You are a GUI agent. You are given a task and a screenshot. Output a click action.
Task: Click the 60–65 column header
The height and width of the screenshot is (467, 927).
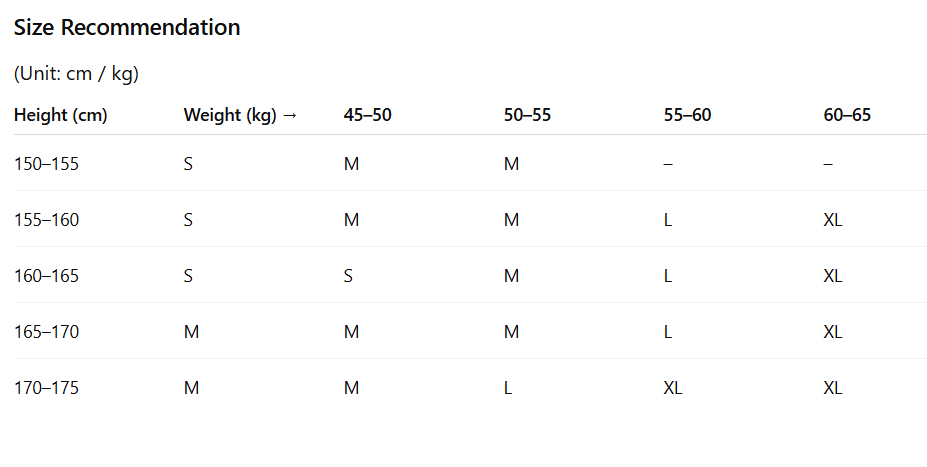tap(847, 115)
